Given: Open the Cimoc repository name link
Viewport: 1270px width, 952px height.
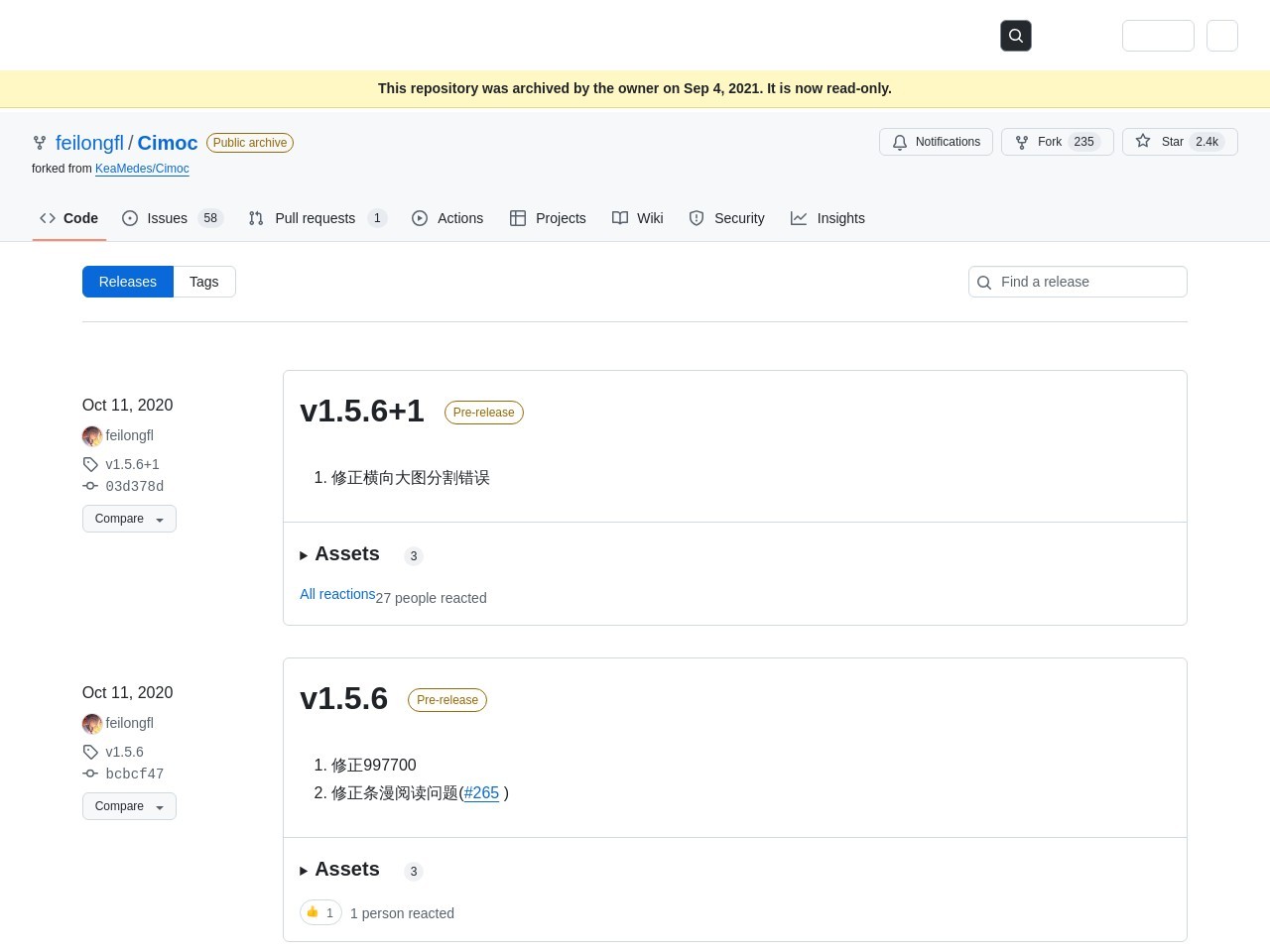Looking at the screenshot, I should coord(168,143).
